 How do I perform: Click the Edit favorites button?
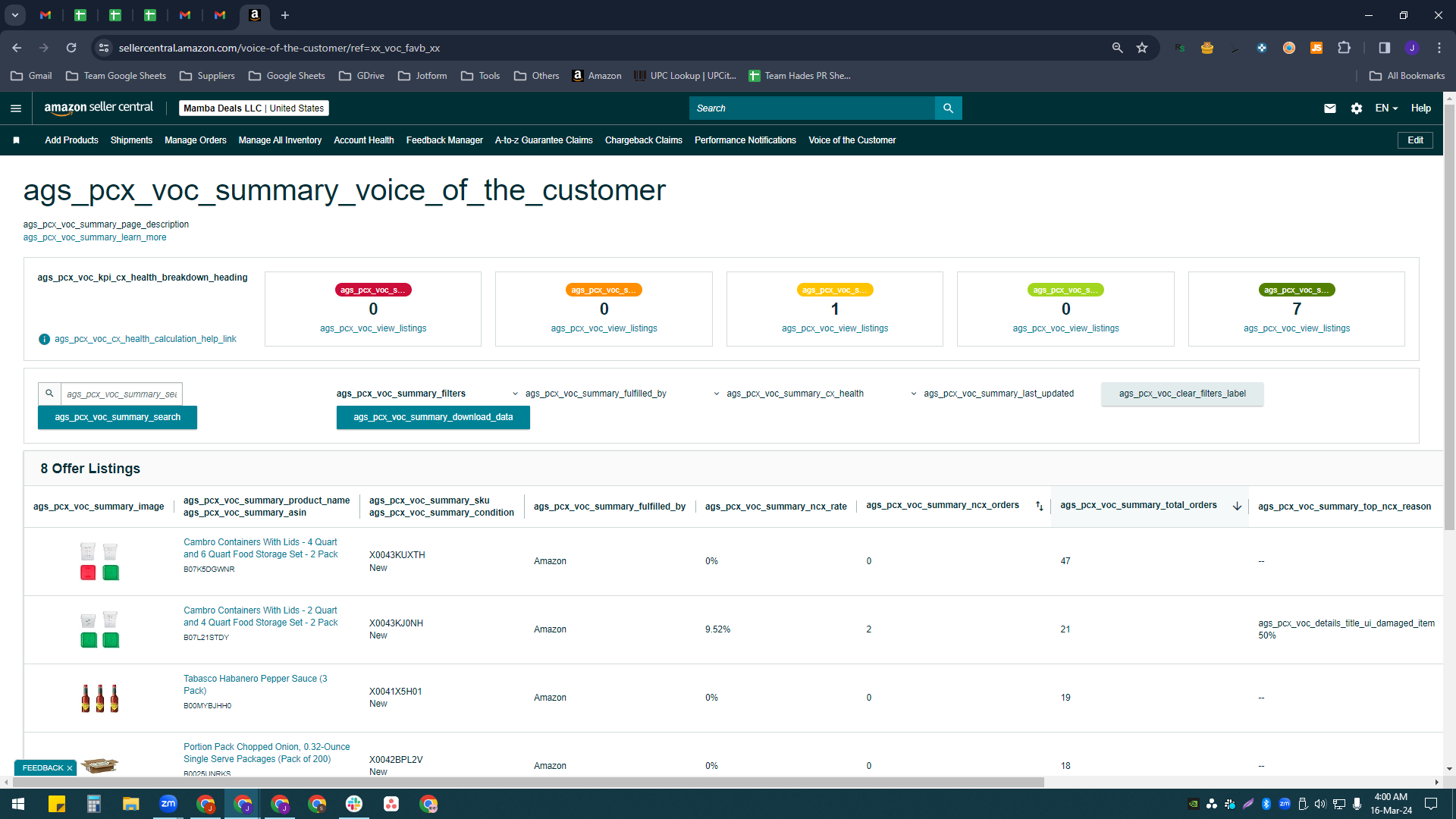click(1415, 140)
